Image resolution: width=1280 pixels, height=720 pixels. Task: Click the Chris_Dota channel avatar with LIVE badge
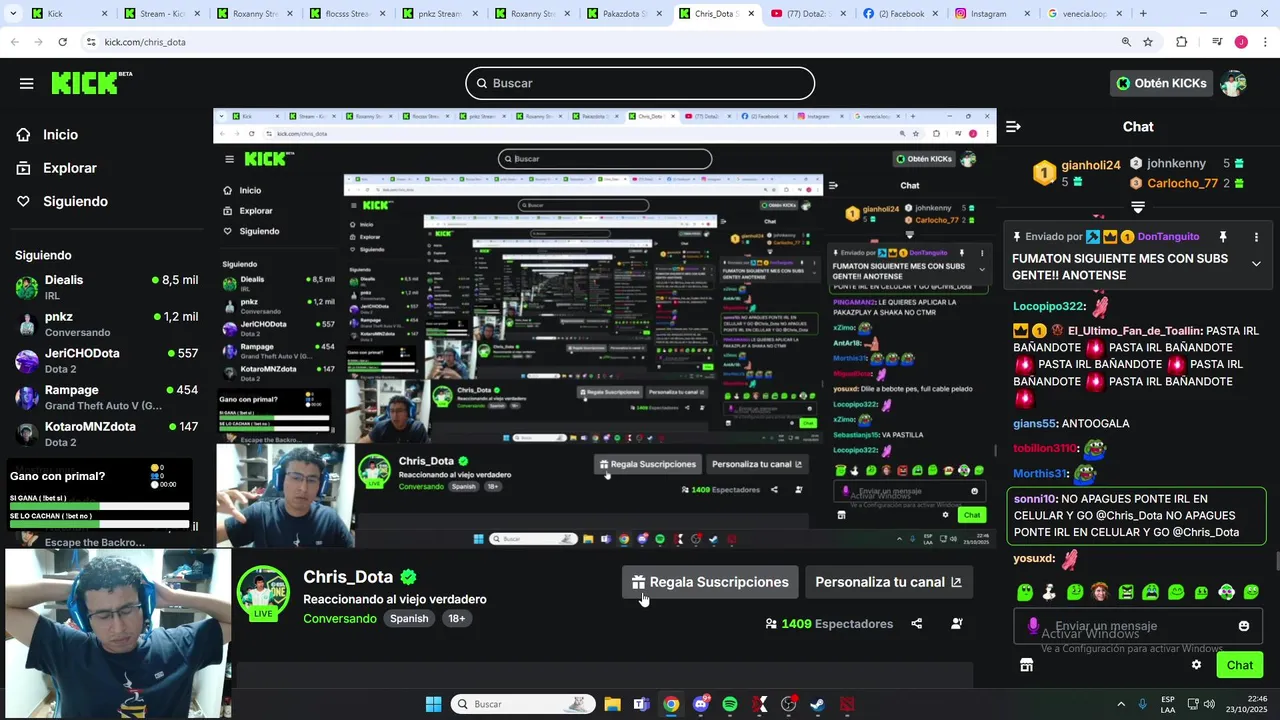264,593
